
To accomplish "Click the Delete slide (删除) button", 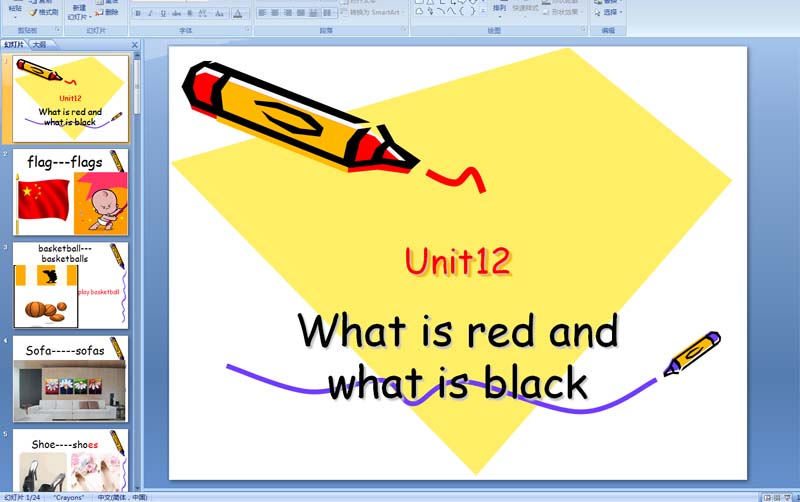I will tap(107, 12).
